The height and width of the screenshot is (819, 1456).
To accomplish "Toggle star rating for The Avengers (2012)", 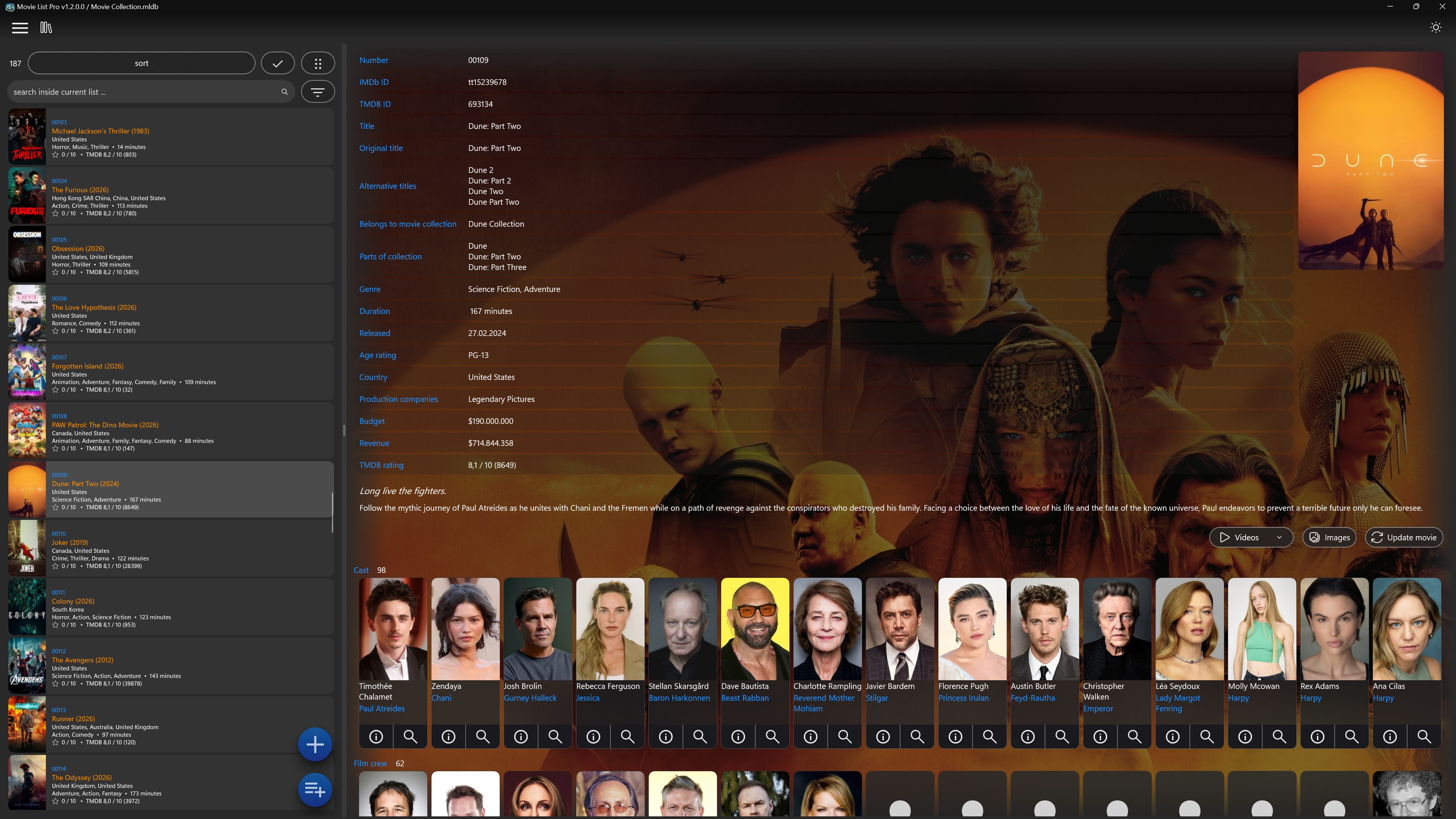I will pos(55,683).
